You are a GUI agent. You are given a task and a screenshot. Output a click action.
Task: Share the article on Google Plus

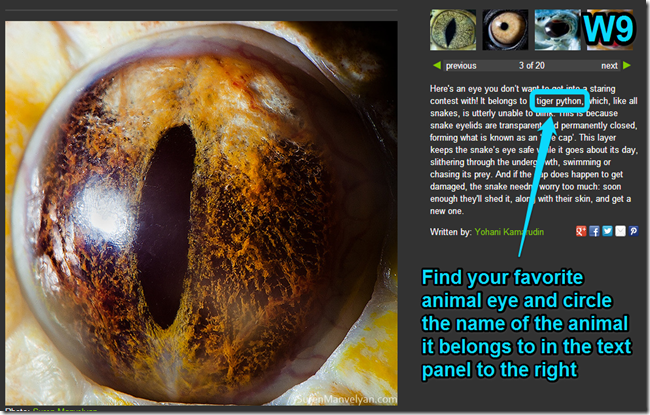[x=581, y=231]
